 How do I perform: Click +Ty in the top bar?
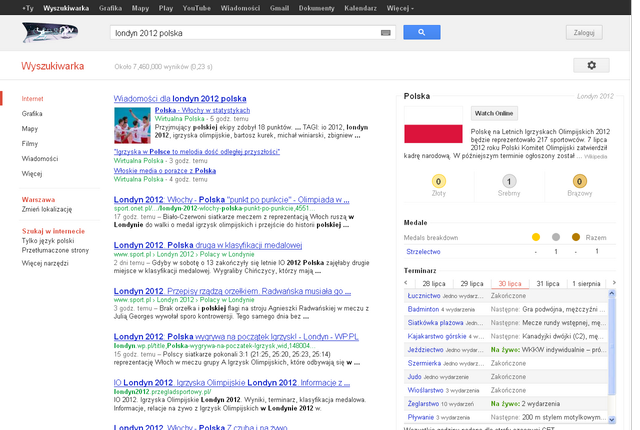pyautogui.click(x=28, y=8)
